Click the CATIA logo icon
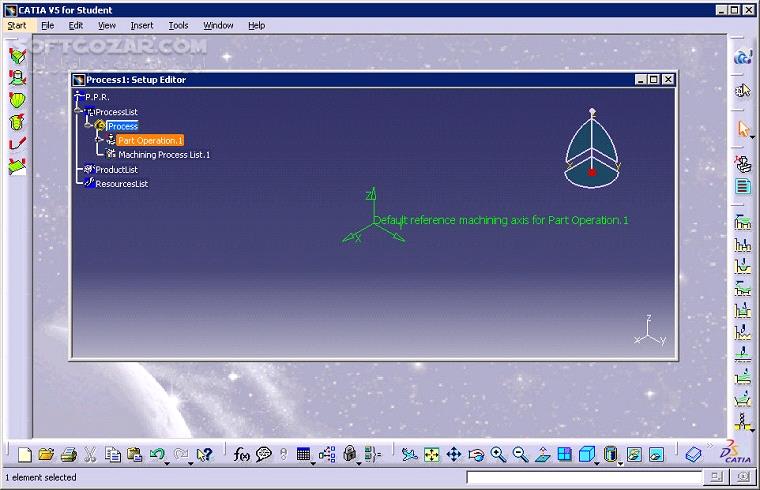Viewport: 760px width, 490px height. (x=735, y=452)
